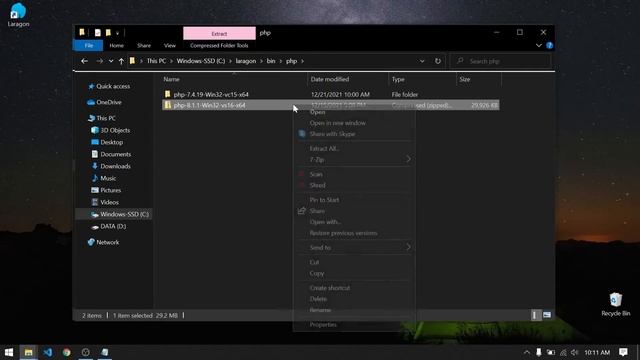The height and width of the screenshot is (360, 640).
Task: Click the New folder icon in title bar
Action: pos(108,33)
